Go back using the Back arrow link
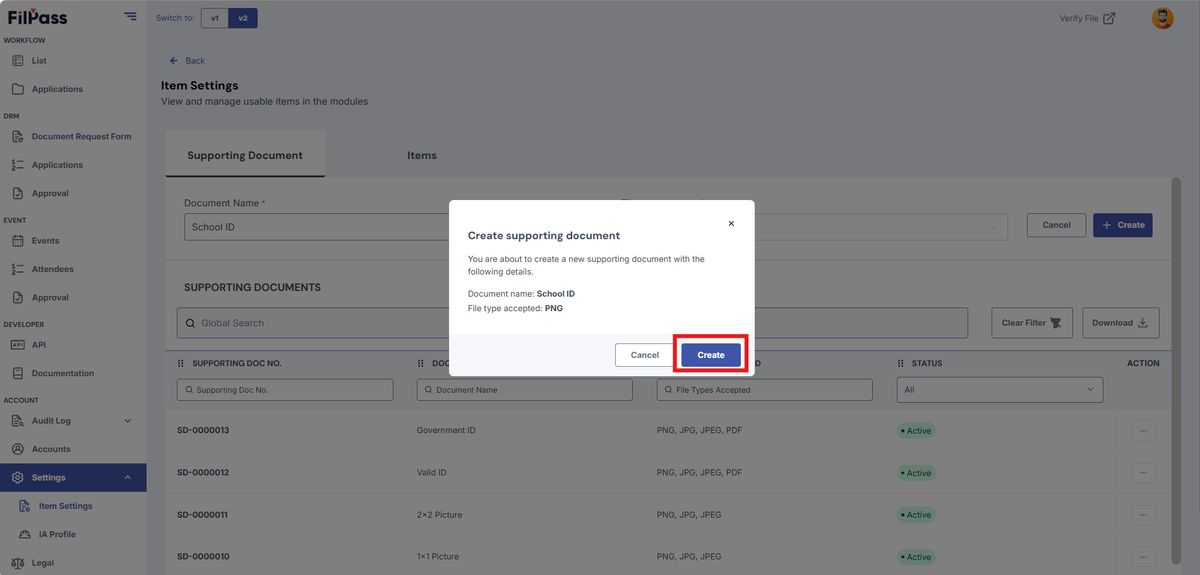 coord(187,61)
